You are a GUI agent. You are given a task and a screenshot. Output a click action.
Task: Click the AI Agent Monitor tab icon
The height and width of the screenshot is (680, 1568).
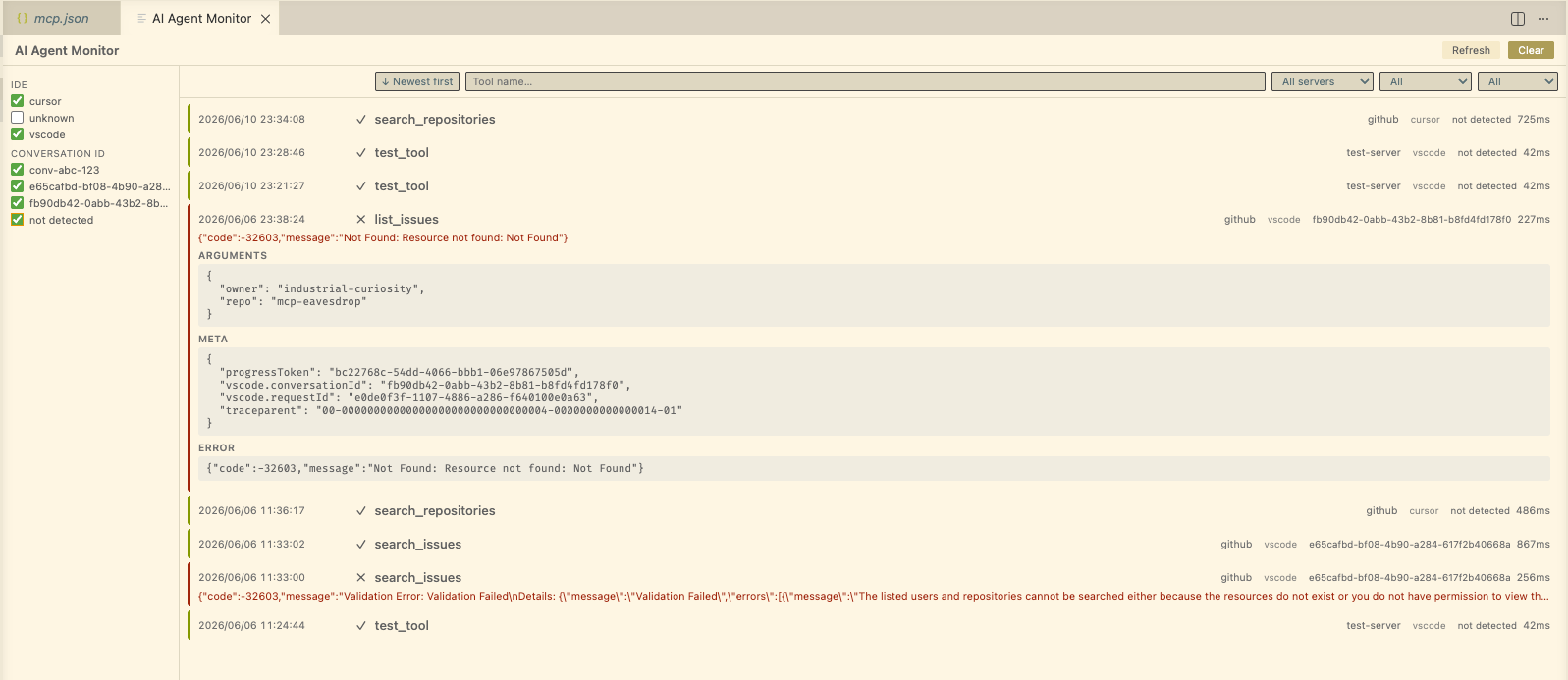coord(142,19)
